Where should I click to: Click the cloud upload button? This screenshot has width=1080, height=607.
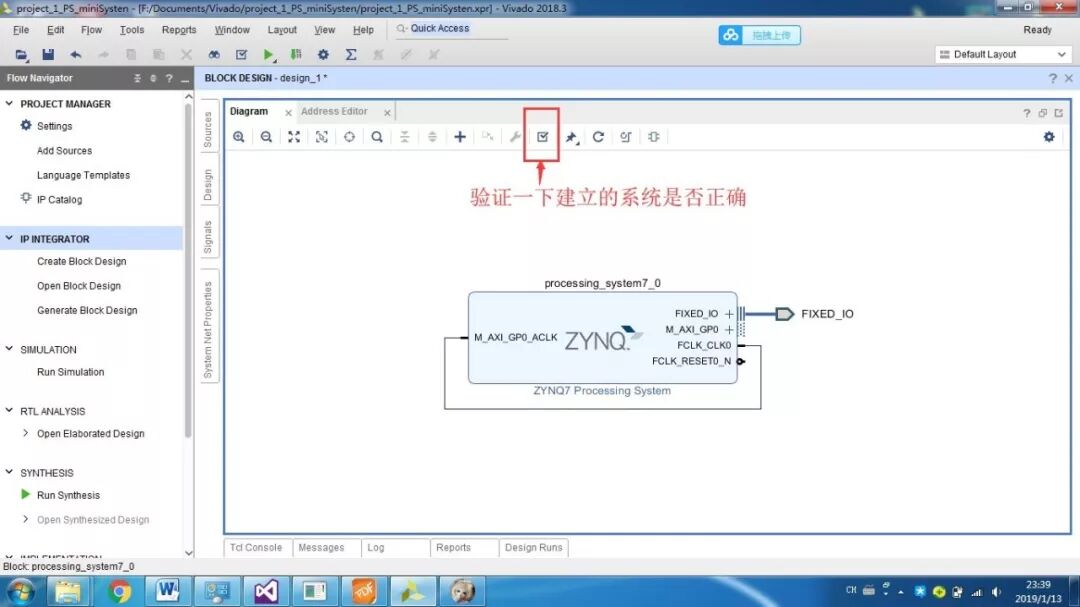pos(759,35)
